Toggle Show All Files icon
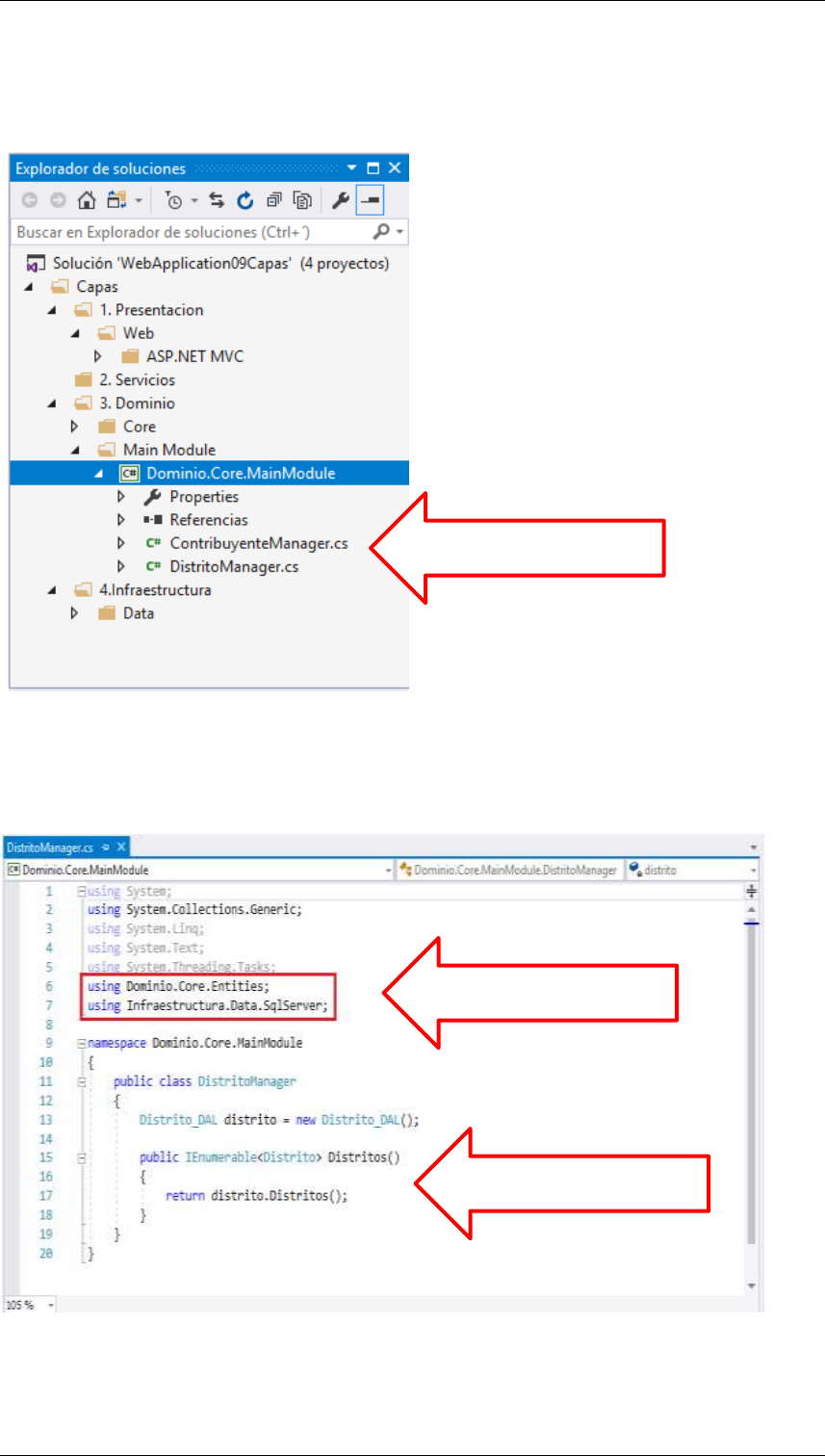 point(302,200)
